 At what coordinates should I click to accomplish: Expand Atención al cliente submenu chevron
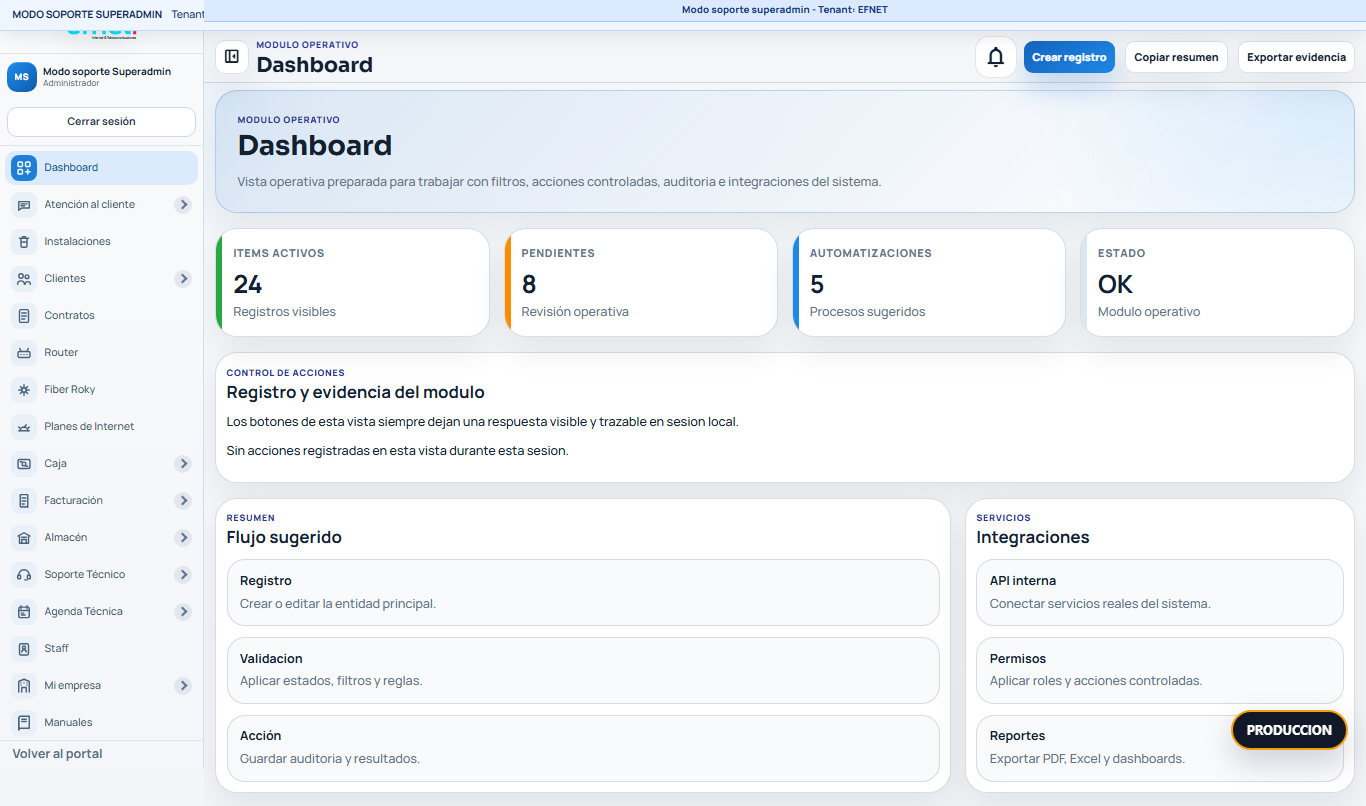click(183, 204)
